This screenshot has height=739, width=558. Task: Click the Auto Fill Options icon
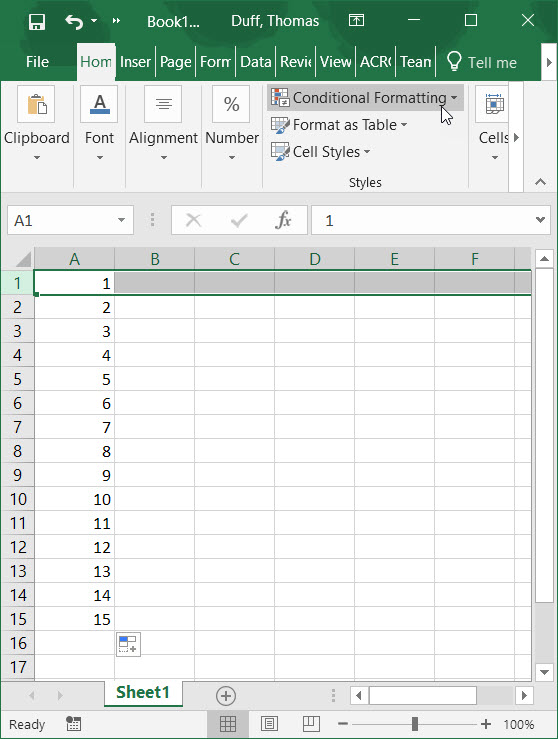(x=128, y=644)
